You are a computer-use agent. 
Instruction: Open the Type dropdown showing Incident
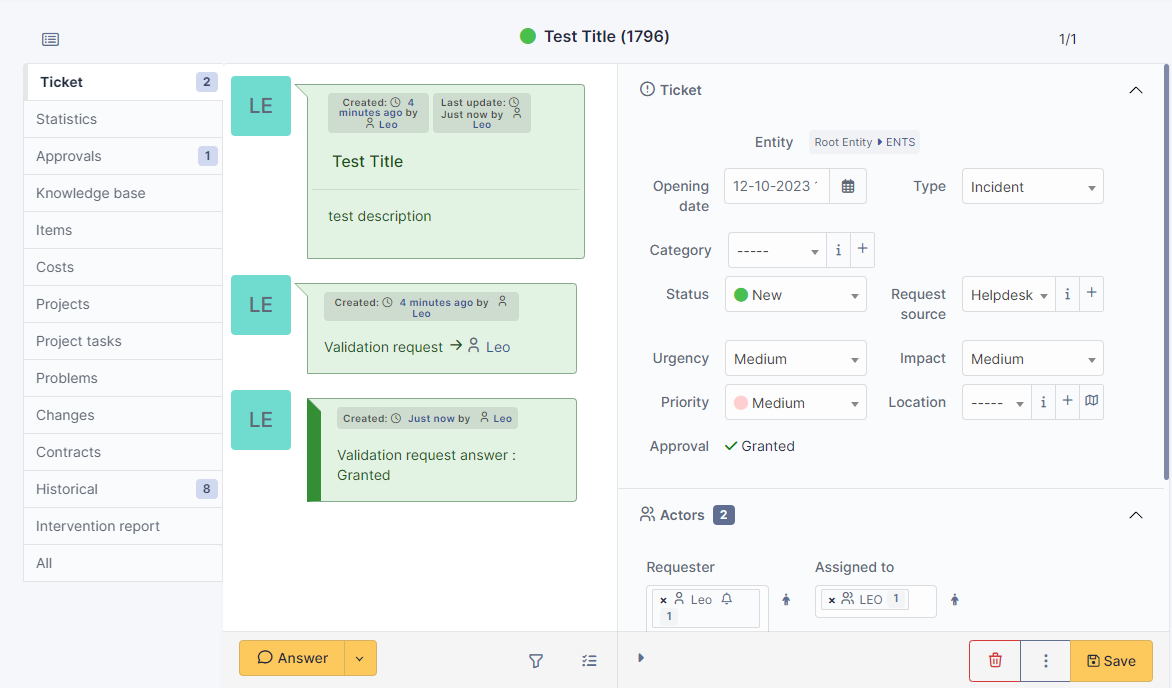(x=1032, y=186)
